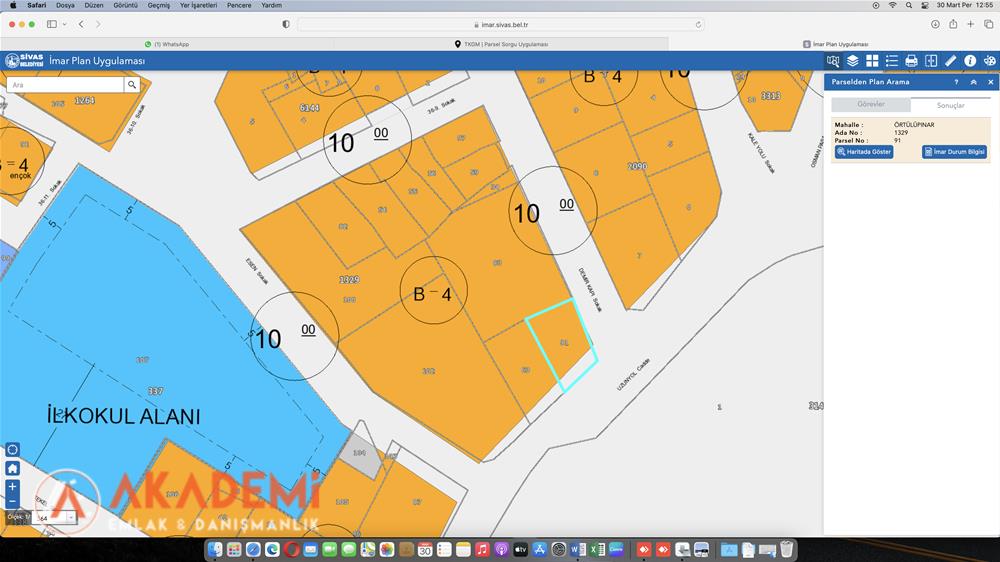The height and width of the screenshot is (562, 1000).
Task: Open the basemap gallery grid icon
Action: click(872, 61)
